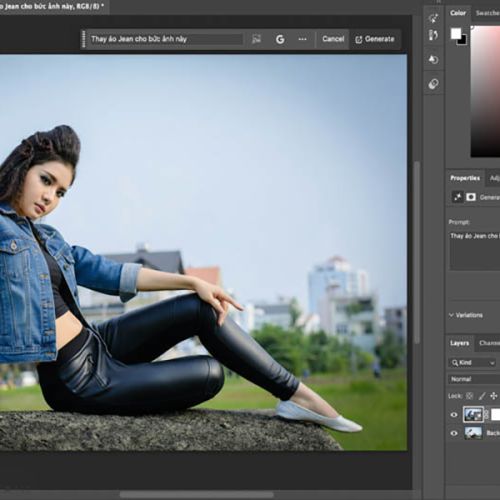500x500 pixels.
Task: Open the generative sparkle icon in the collapsed panel strip
Action: click(x=433, y=18)
